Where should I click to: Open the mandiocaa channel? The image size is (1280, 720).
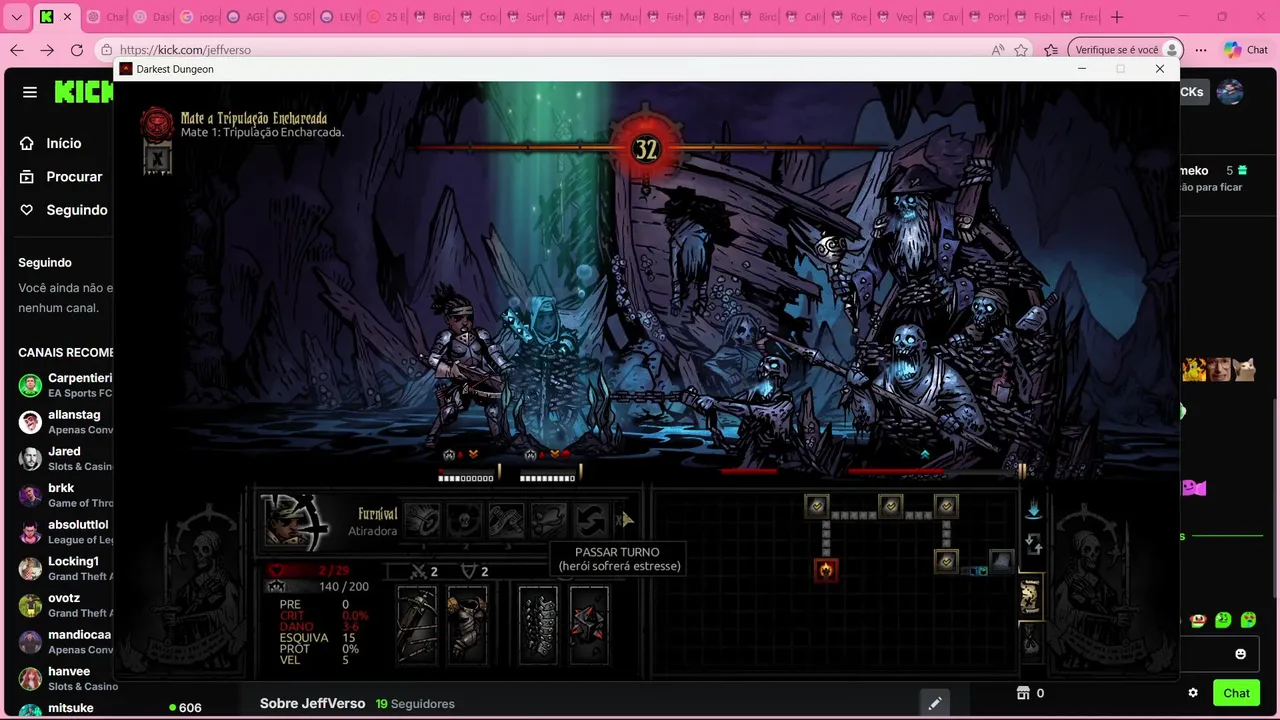coord(64,641)
